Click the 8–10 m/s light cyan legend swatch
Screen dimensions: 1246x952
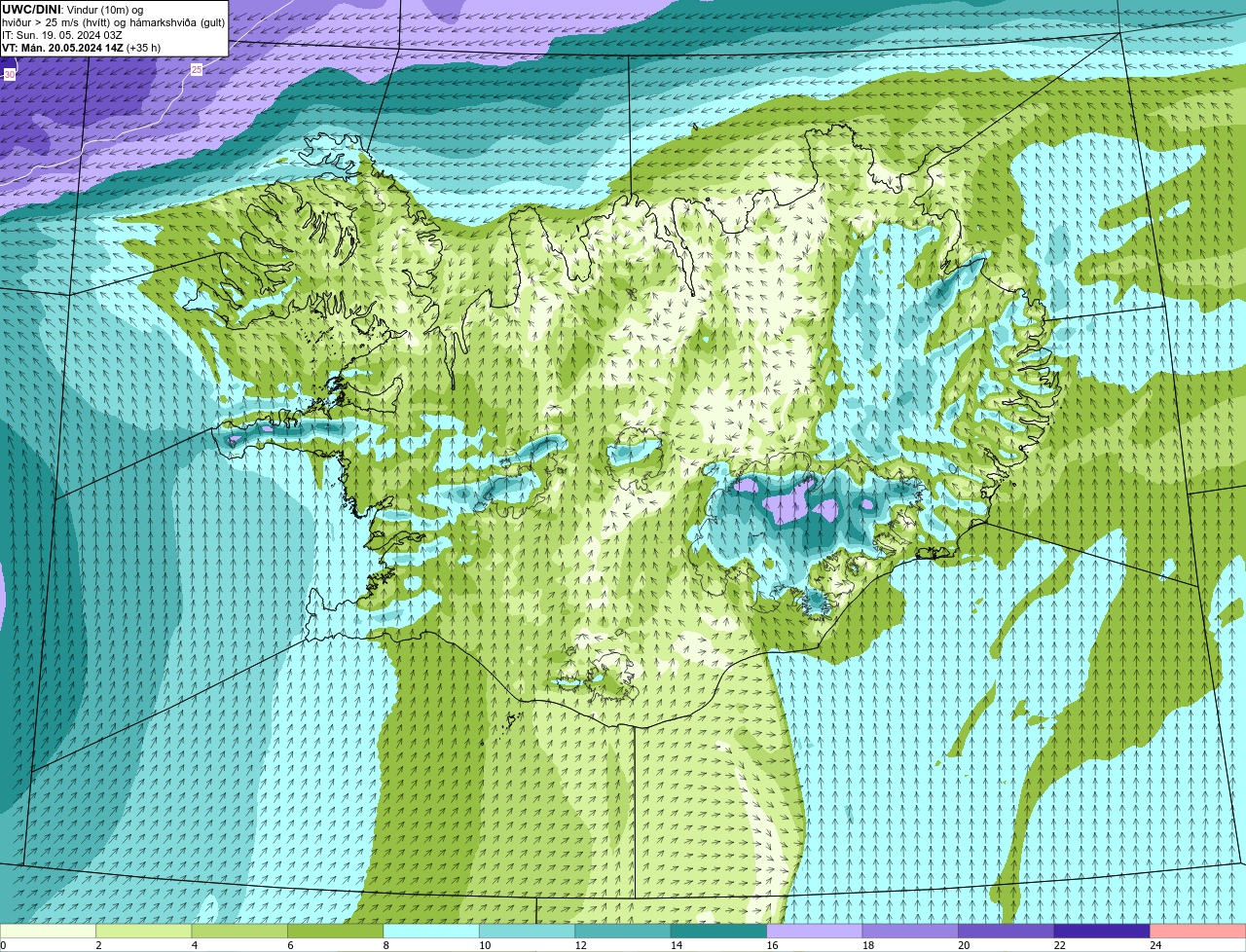click(x=431, y=932)
